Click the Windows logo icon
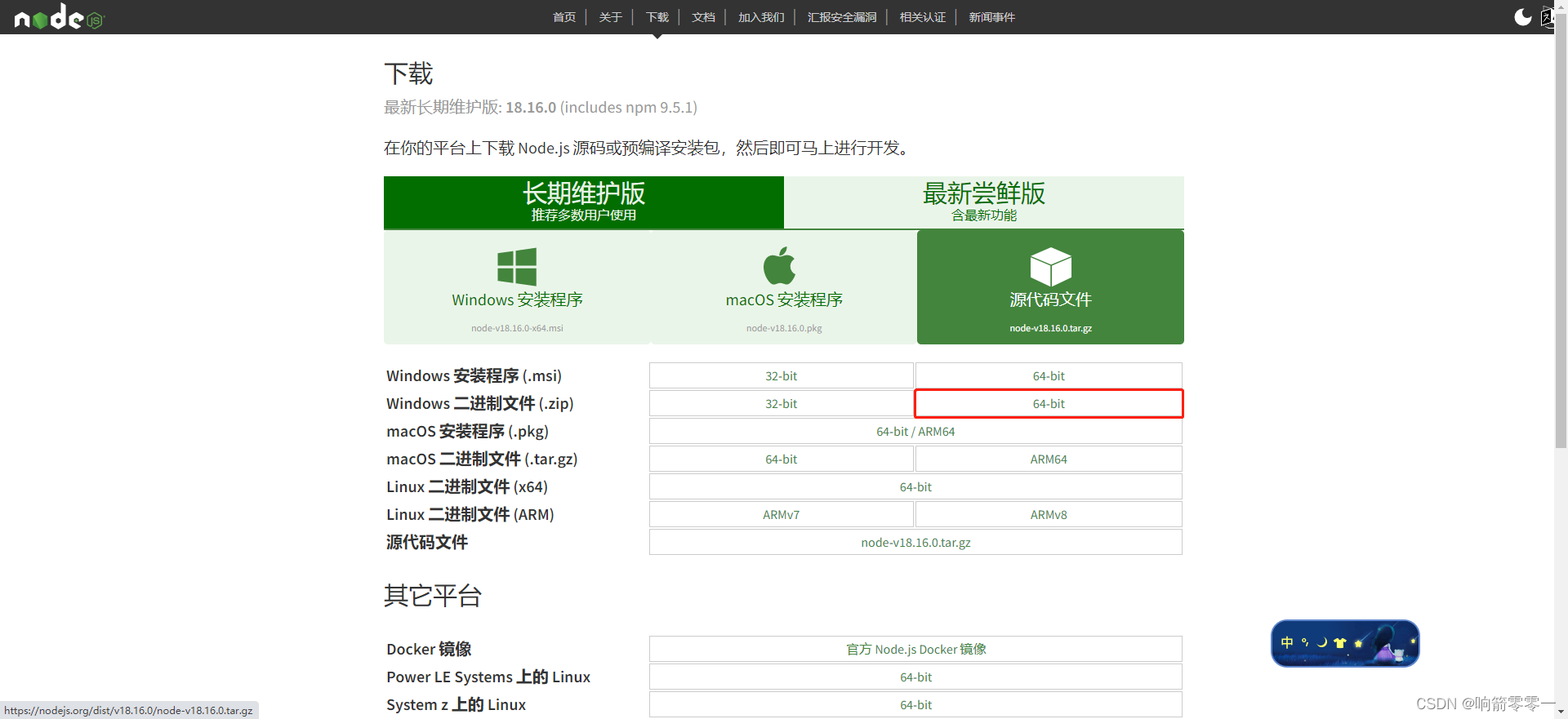The height and width of the screenshot is (719, 1568). tap(517, 266)
